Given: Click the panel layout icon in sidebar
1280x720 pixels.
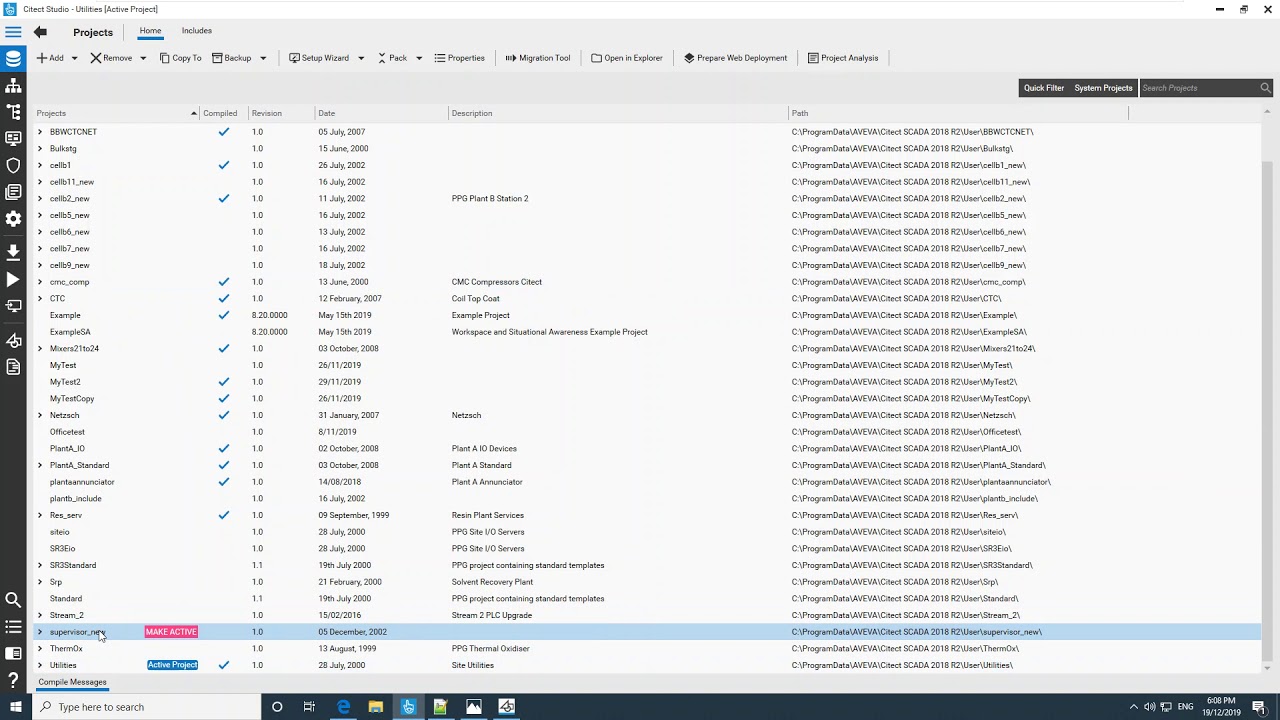Looking at the screenshot, I should click(x=13, y=653).
